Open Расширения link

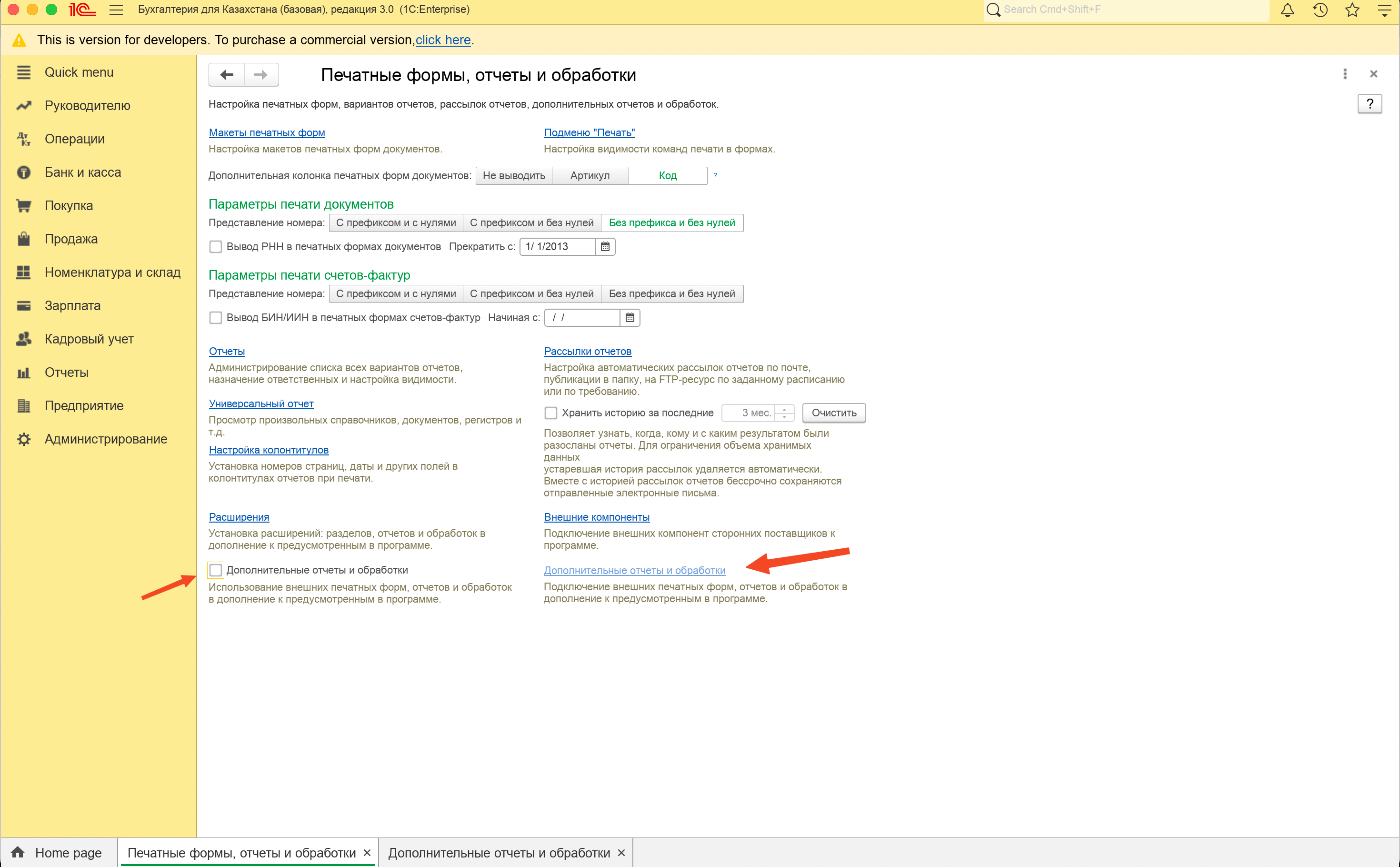pos(239,517)
